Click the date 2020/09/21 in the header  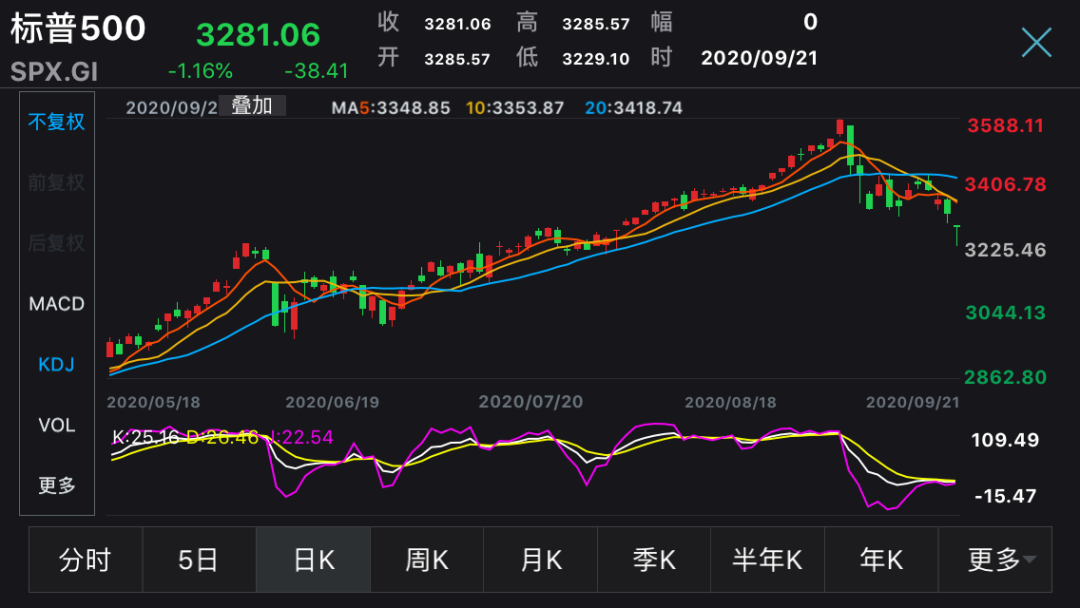point(759,58)
